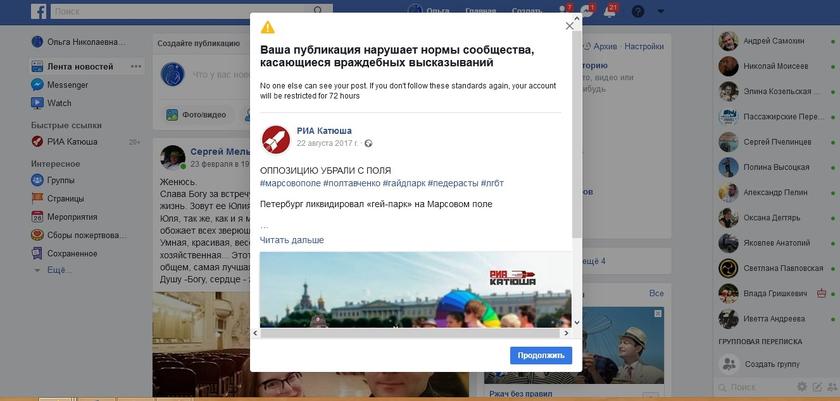Open Watch in the left sidebar
The width and height of the screenshot is (840, 401).
click(x=50, y=103)
